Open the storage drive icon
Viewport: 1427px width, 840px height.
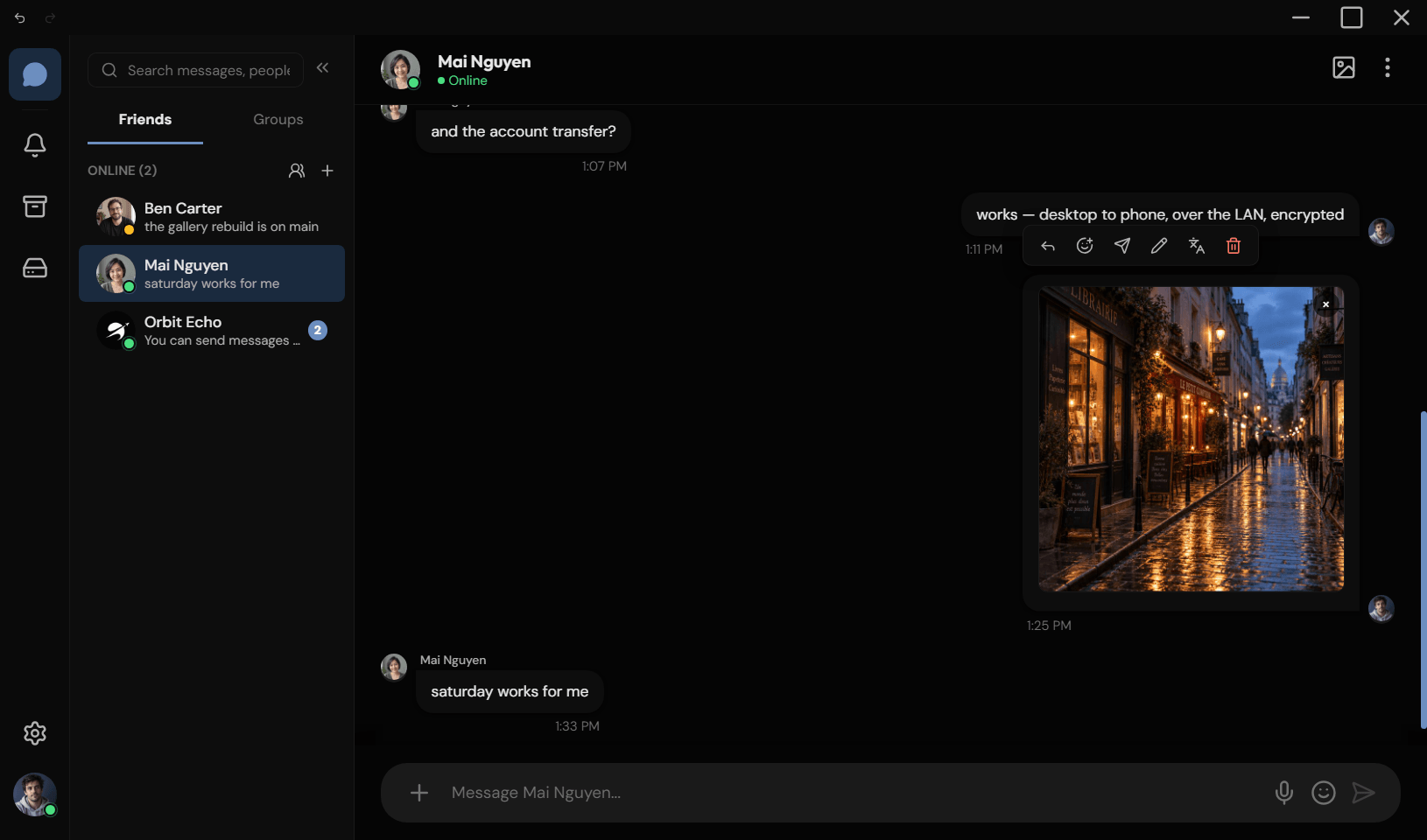[35, 268]
